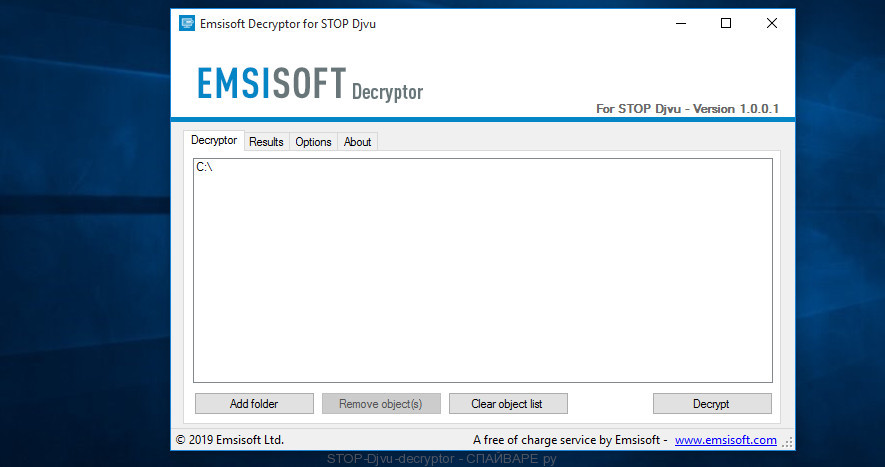This screenshot has width=885, height=467.
Task: Click the '© 2019 Emsisoft Ltd.' text
Action: pos(230,440)
